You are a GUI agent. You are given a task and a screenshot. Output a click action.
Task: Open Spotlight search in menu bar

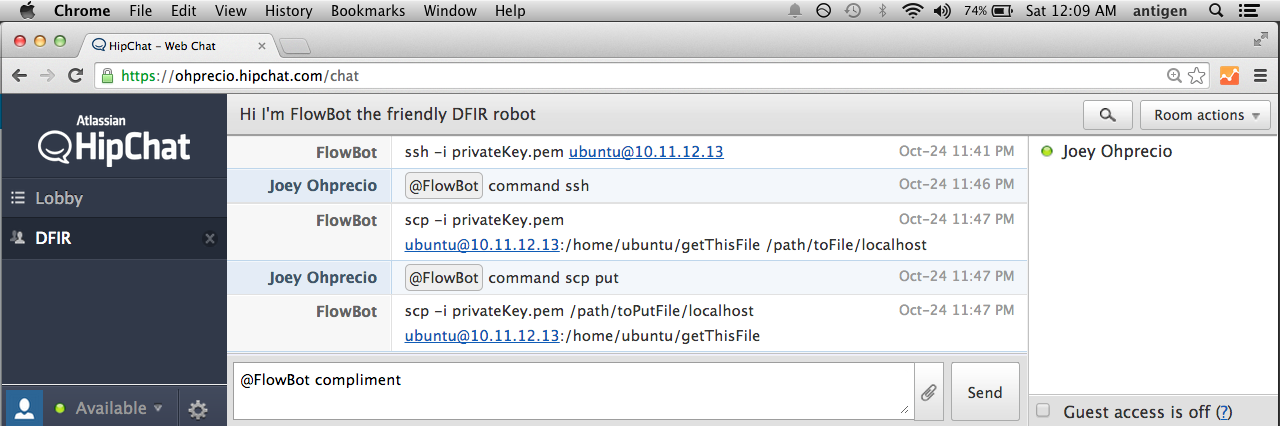(x=1217, y=11)
